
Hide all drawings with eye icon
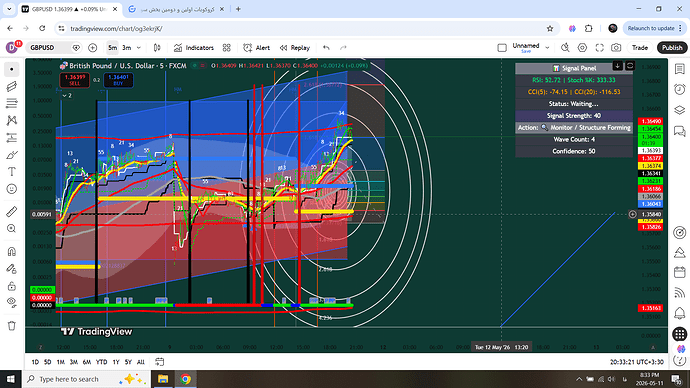[12, 302]
